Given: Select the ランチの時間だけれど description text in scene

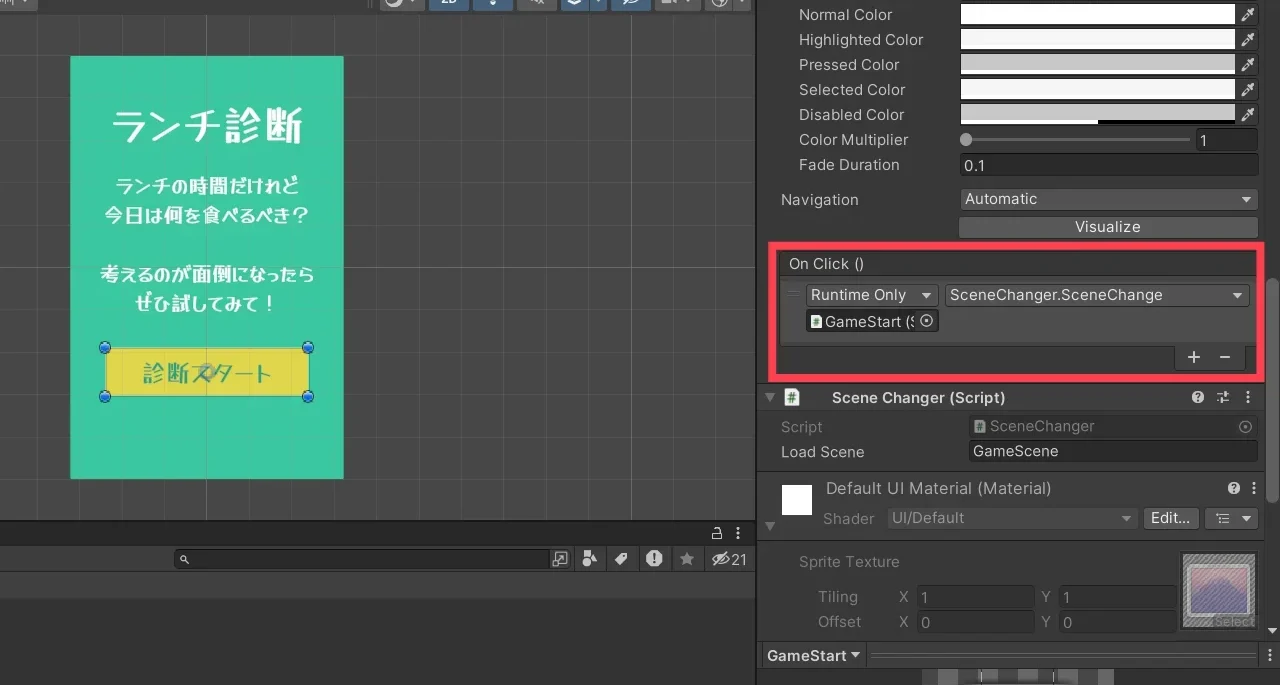Looking at the screenshot, I should pyautogui.click(x=207, y=186).
